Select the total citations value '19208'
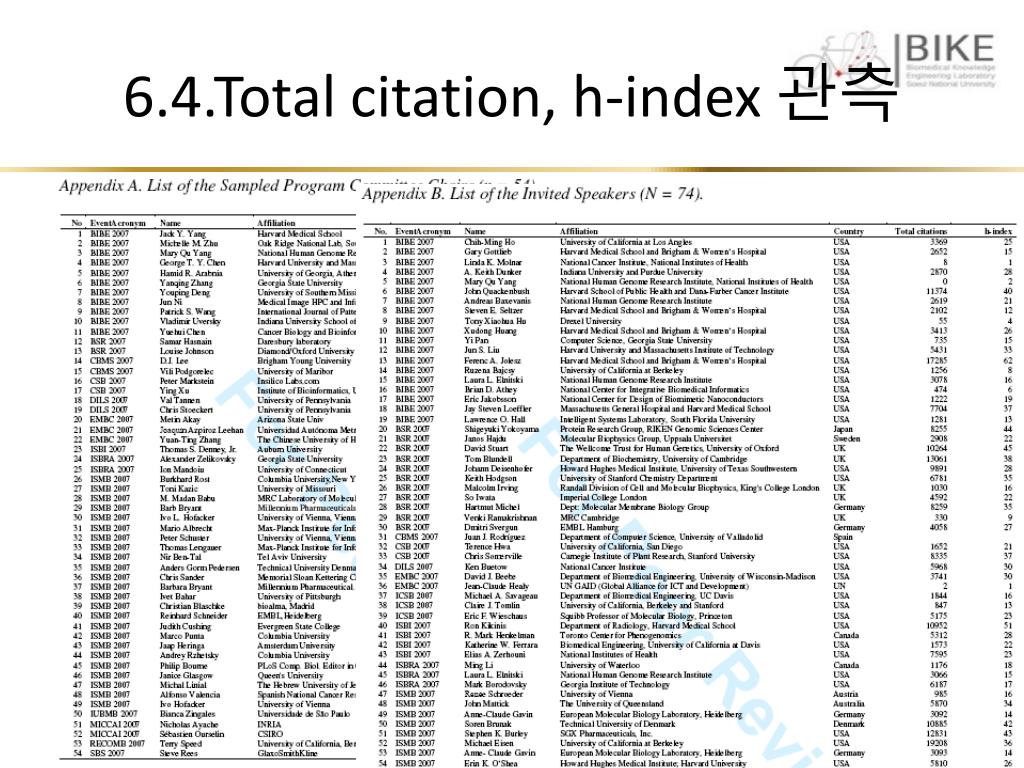The width and height of the screenshot is (1024, 768). coord(936,743)
